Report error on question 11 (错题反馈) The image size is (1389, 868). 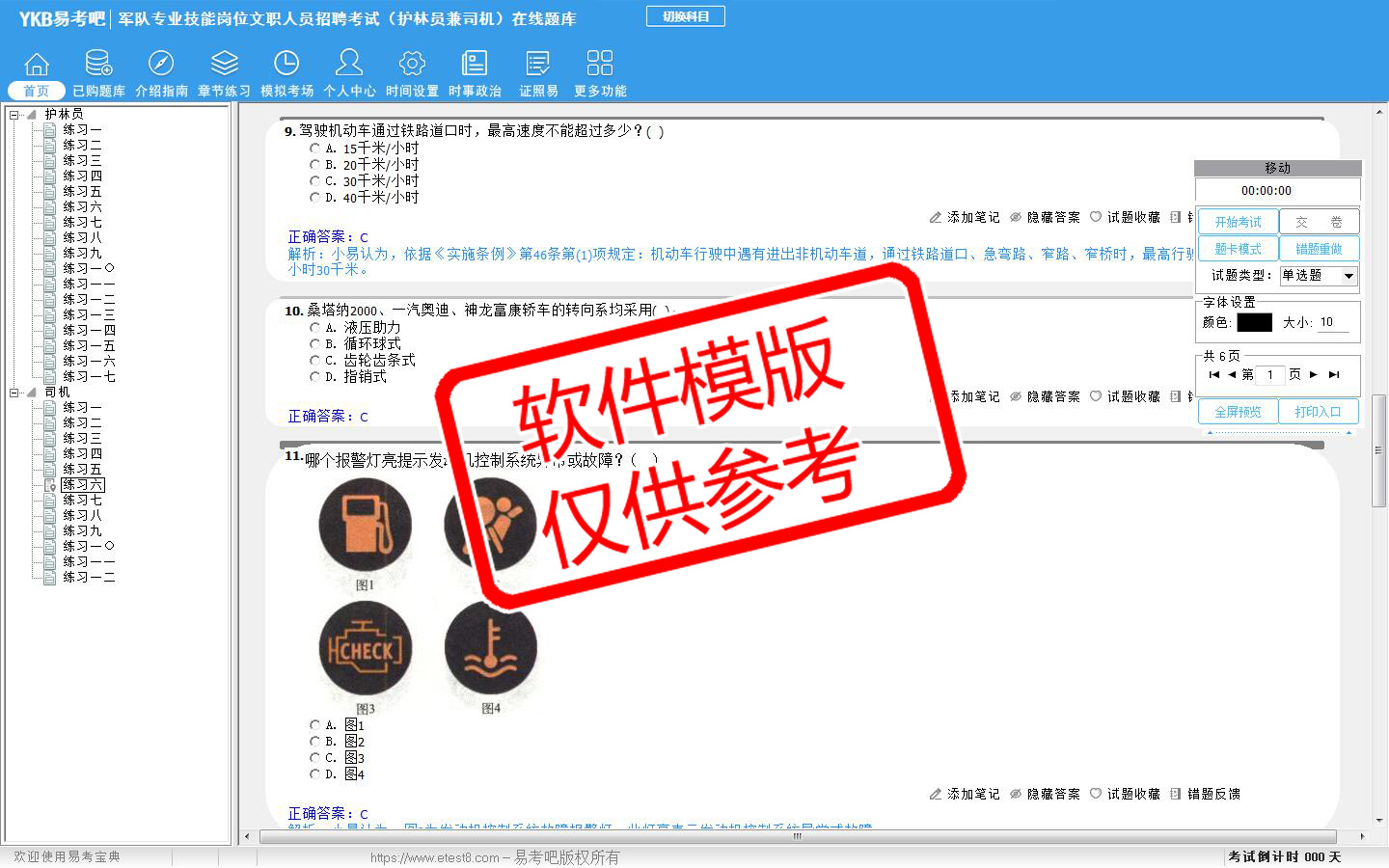[1205, 794]
